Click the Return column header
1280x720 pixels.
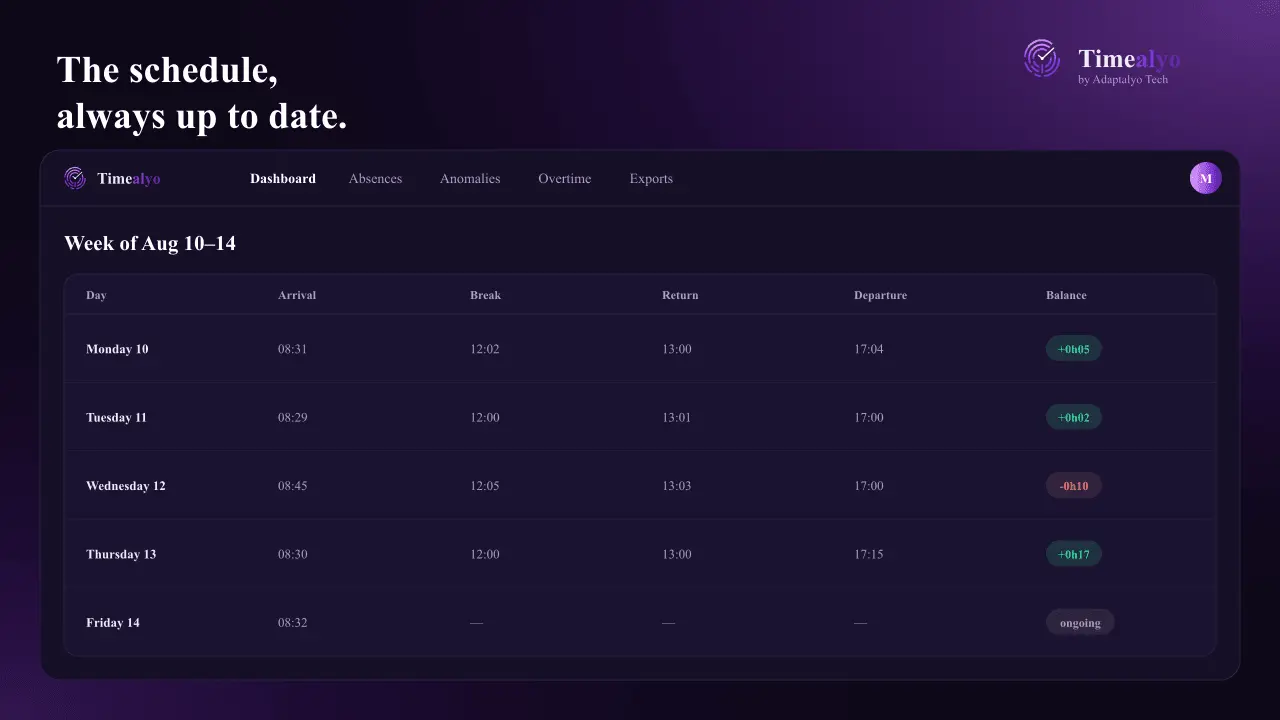pos(680,295)
